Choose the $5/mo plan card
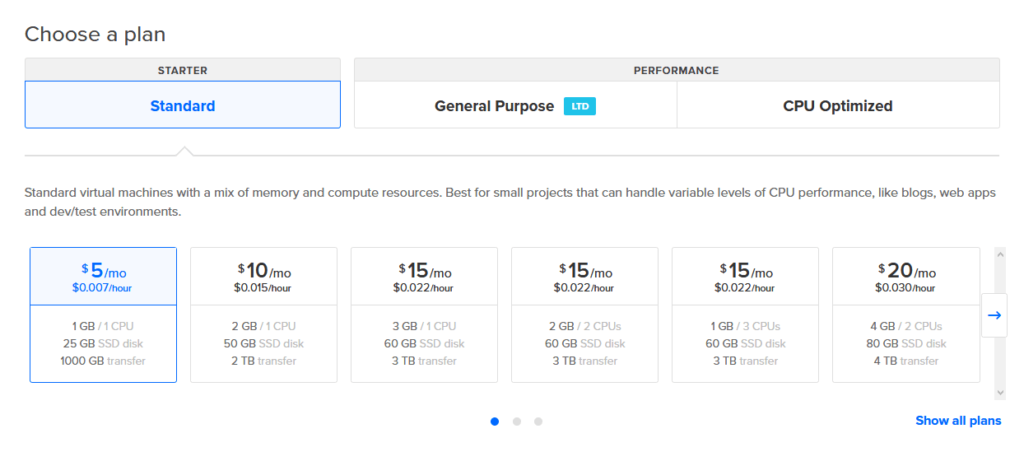This screenshot has height=452, width=1024. (103, 314)
